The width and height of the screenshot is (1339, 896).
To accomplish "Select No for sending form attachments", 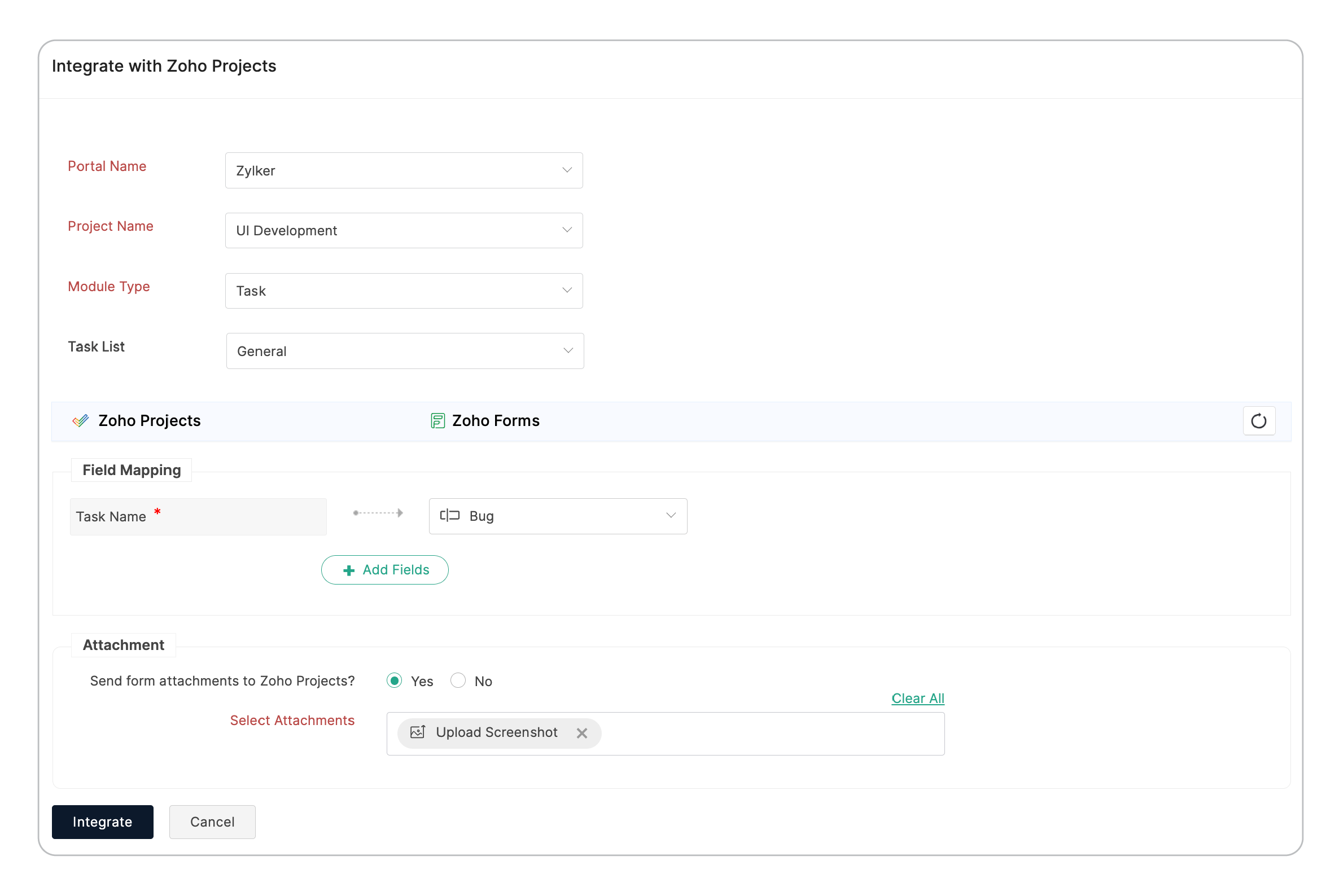I will click(458, 680).
